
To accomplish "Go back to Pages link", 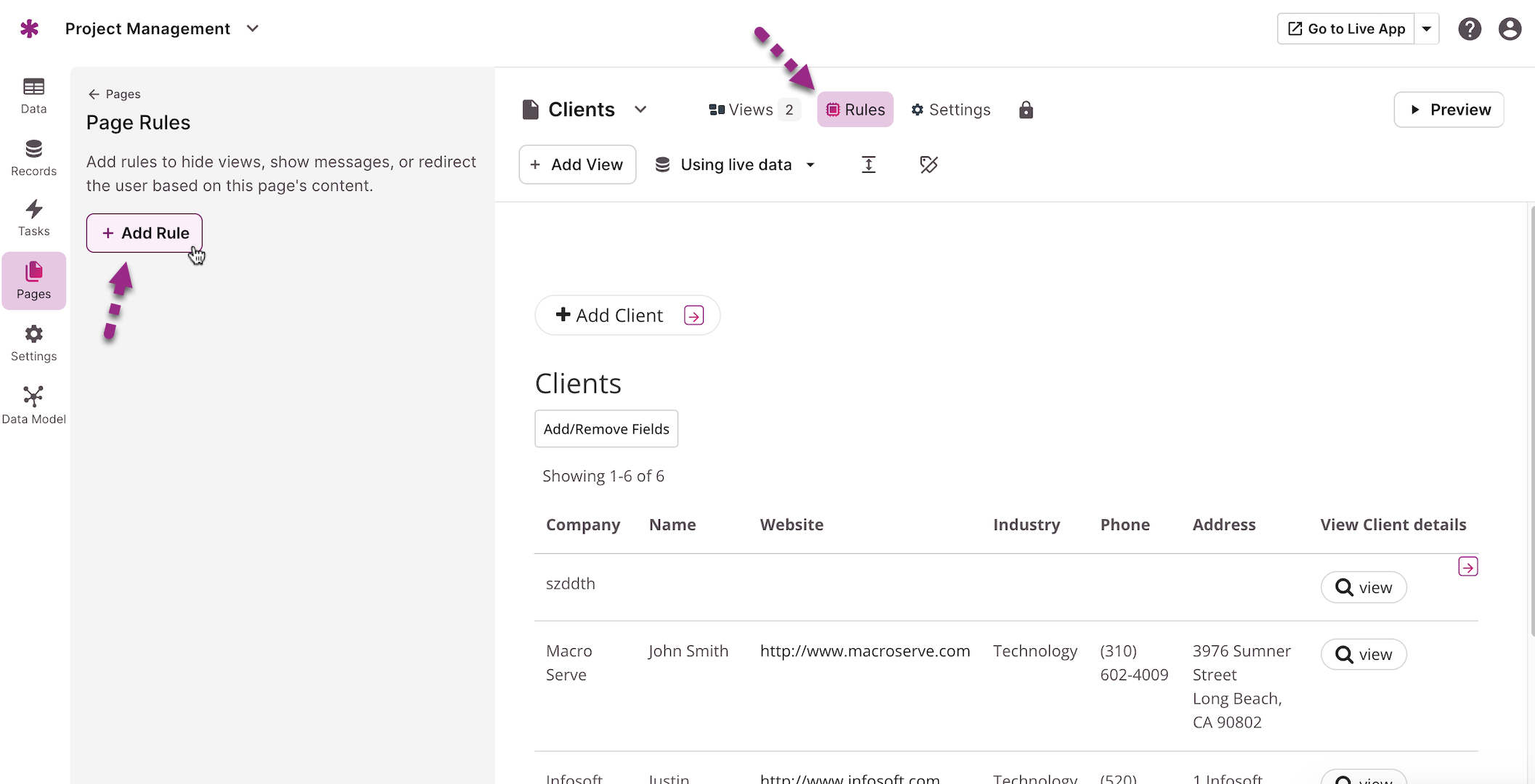I will pyautogui.click(x=114, y=94).
